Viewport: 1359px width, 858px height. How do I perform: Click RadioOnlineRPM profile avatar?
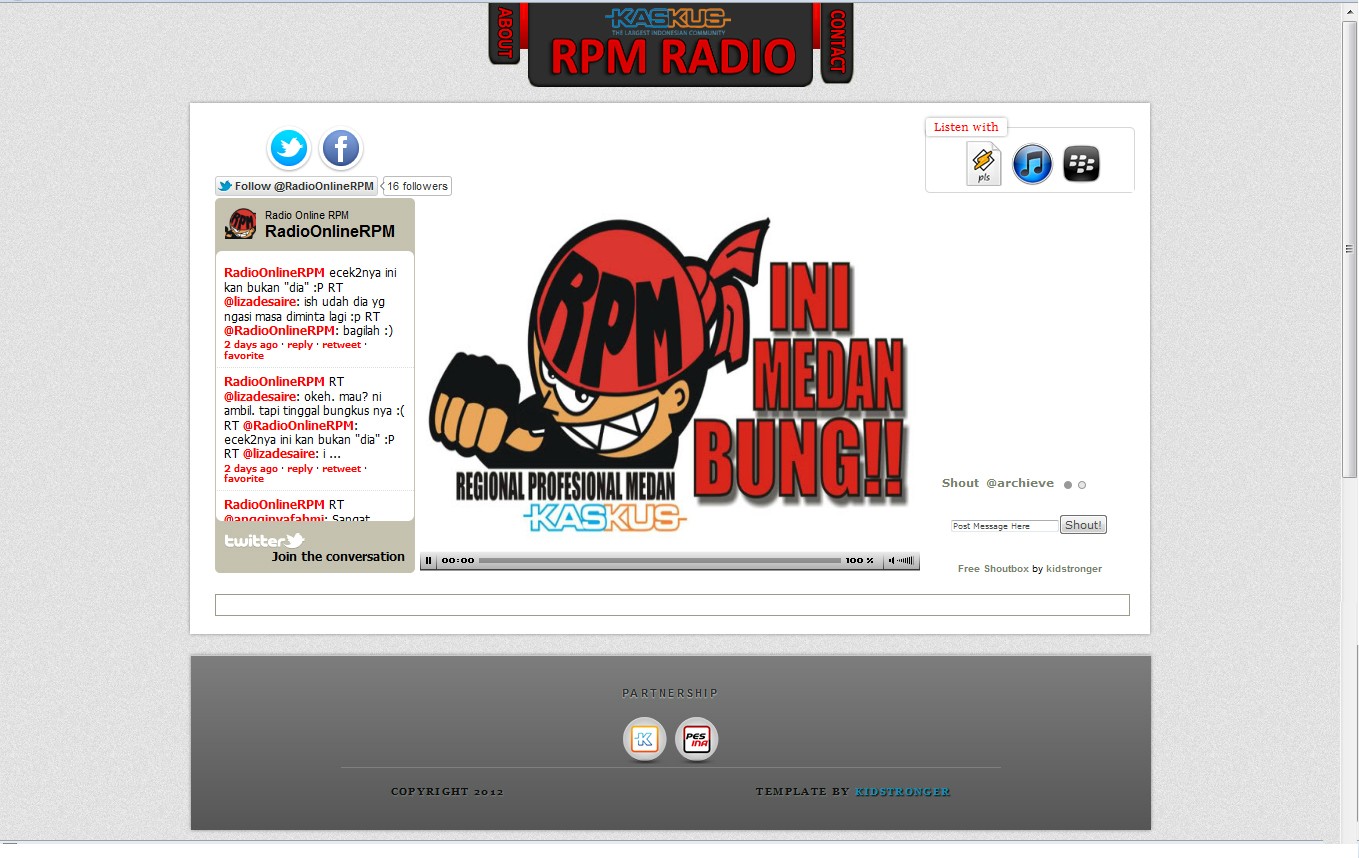point(241,224)
